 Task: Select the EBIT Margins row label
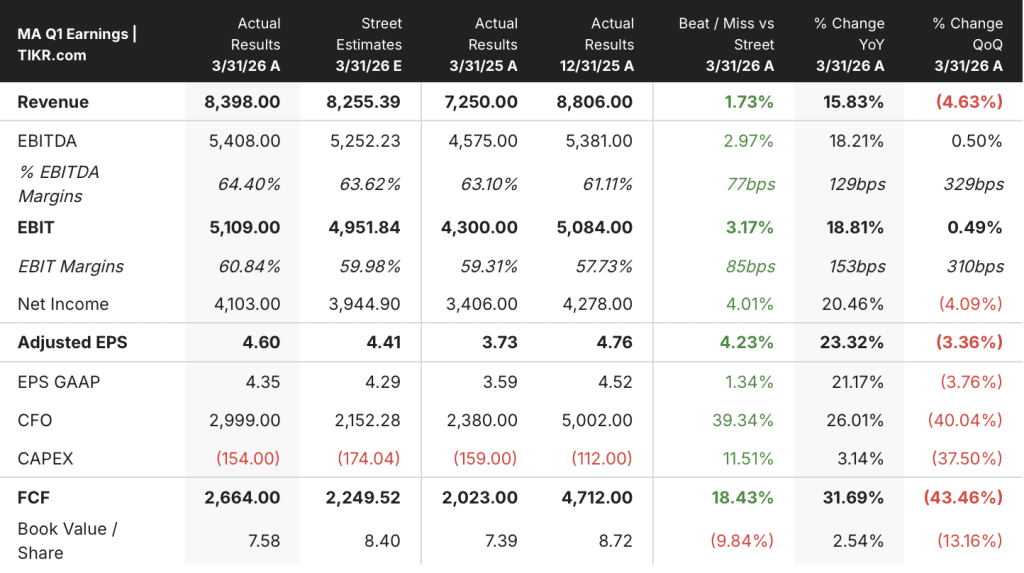(71, 267)
